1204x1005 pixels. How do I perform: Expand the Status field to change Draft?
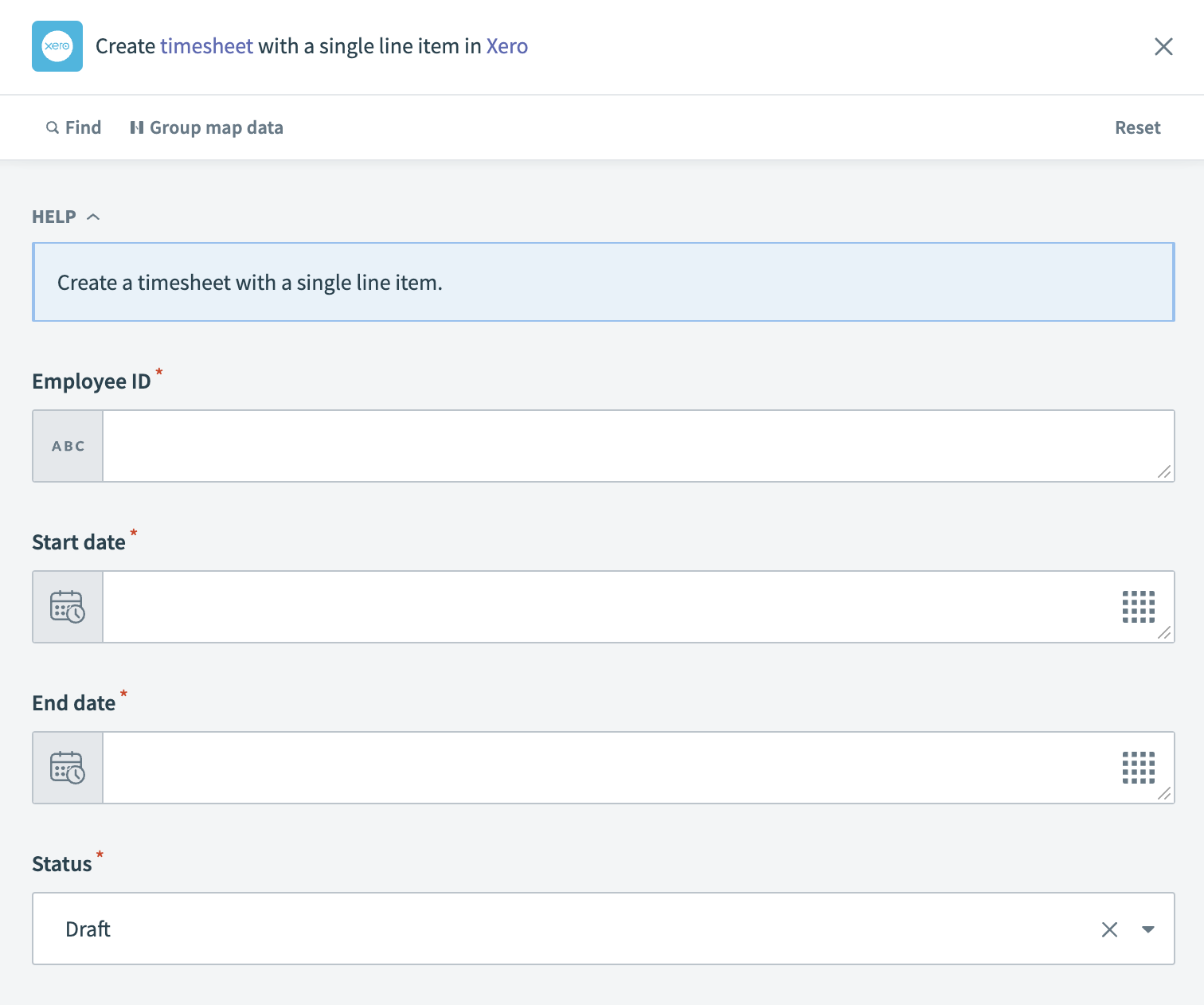point(557,929)
